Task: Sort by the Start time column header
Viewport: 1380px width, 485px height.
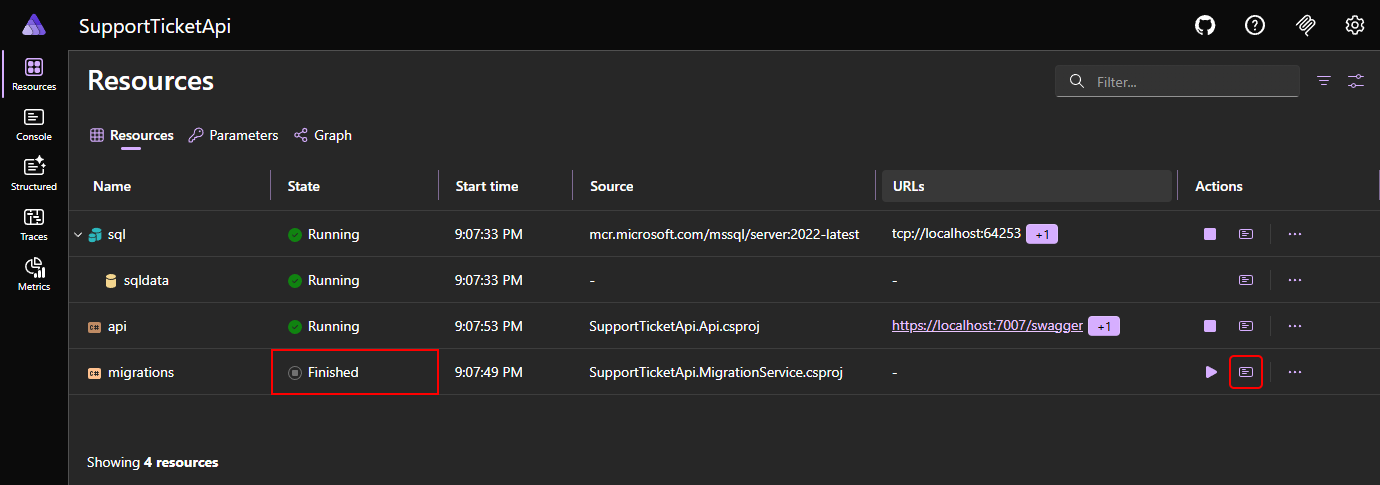Action: pyautogui.click(x=487, y=186)
